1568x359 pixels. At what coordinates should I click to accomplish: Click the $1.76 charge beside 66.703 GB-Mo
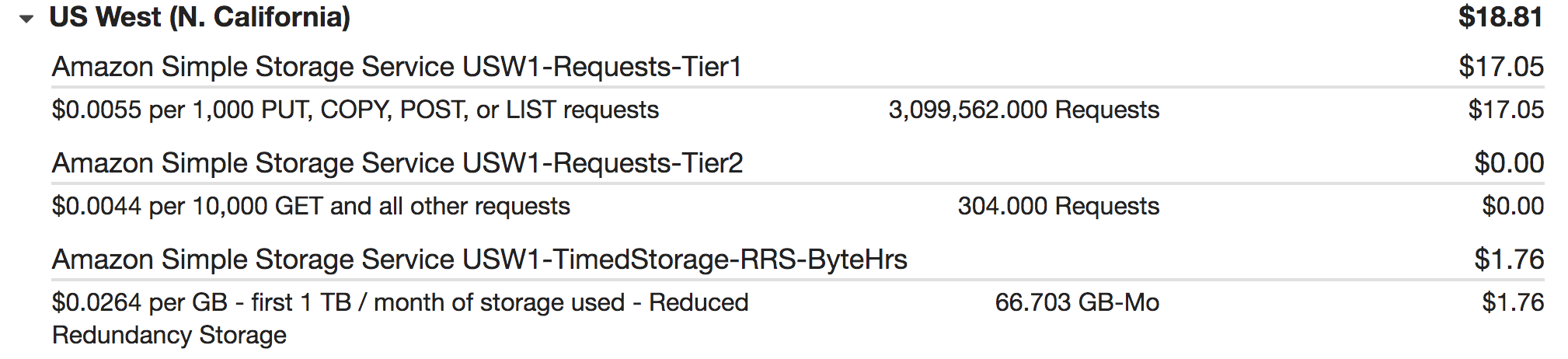[1512, 302]
